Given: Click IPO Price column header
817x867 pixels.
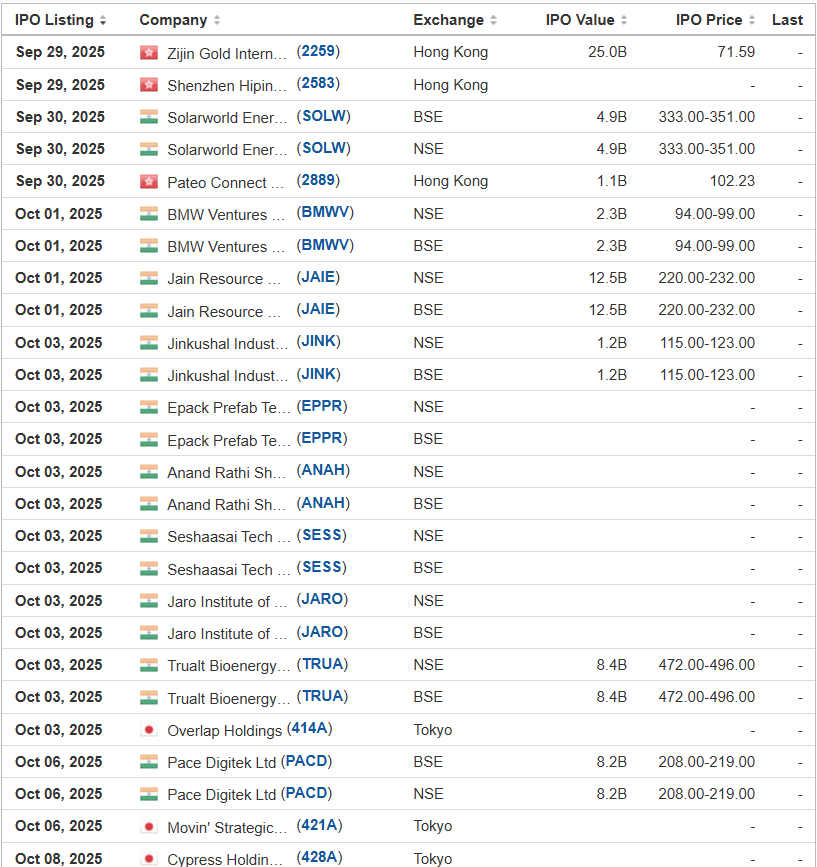Looking at the screenshot, I should (x=709, y=20).
